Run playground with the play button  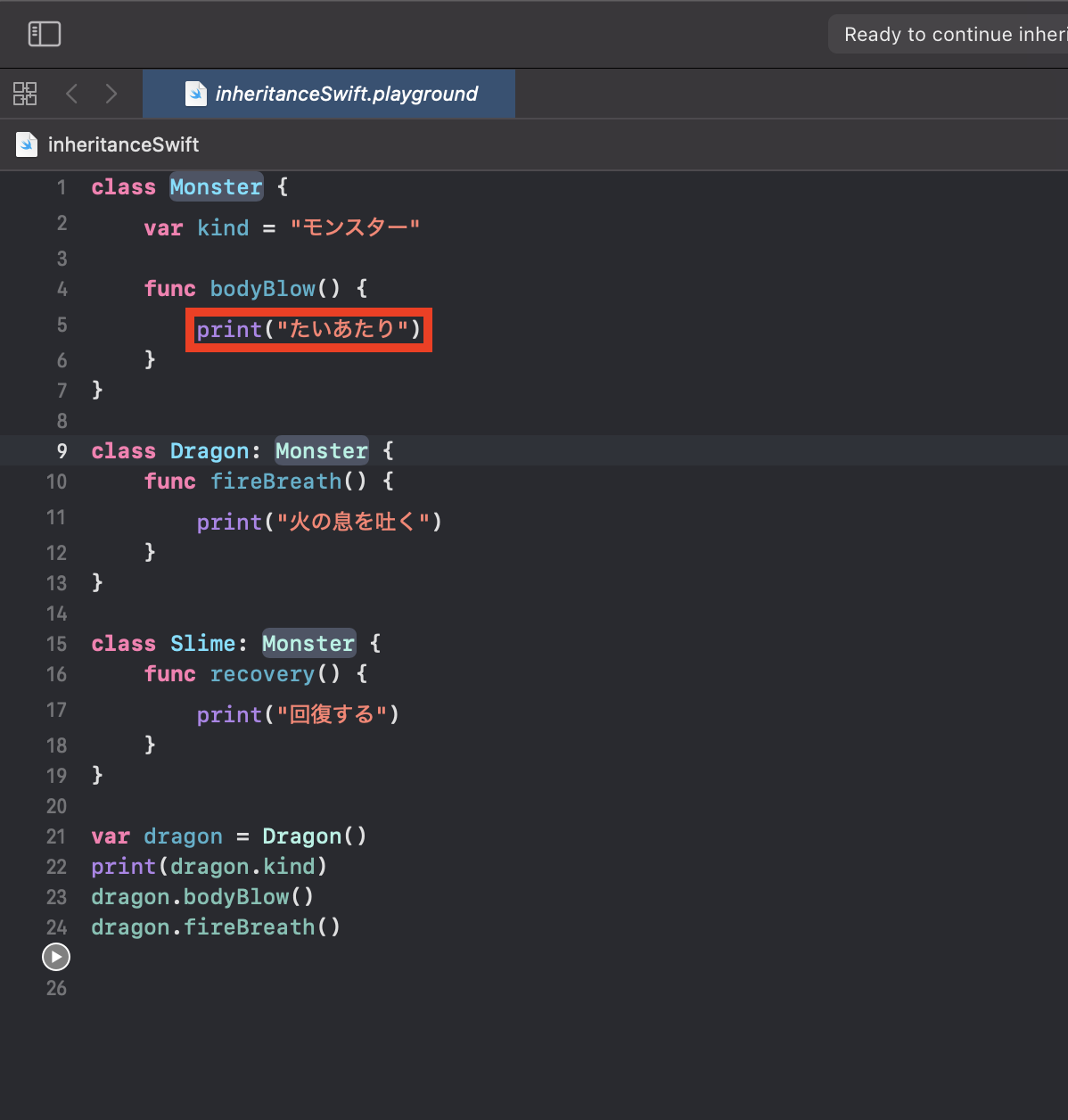pyautogui.click(x=56, y=957)
